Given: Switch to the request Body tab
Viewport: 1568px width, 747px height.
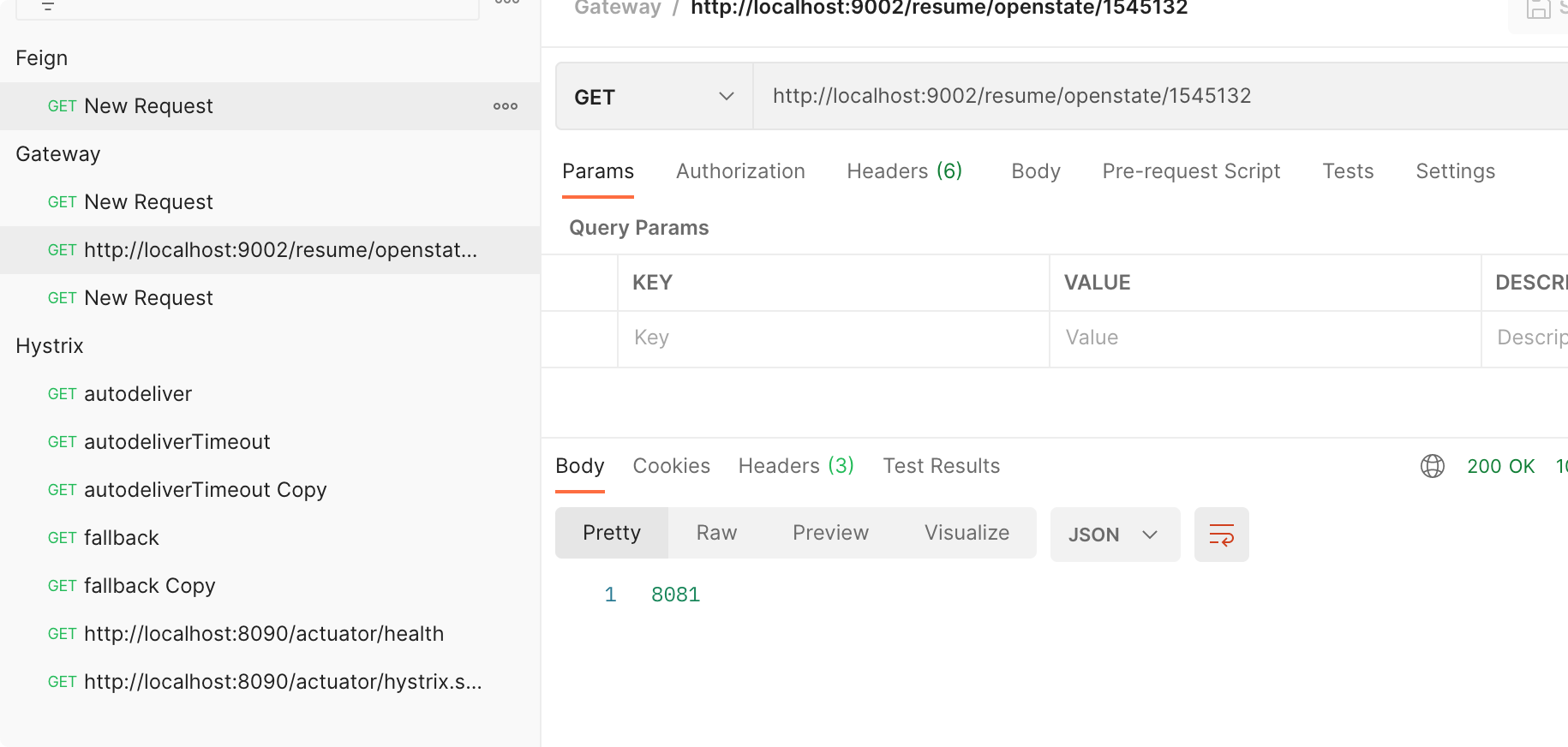Looking at the screenshot, I should (1036, 171).
